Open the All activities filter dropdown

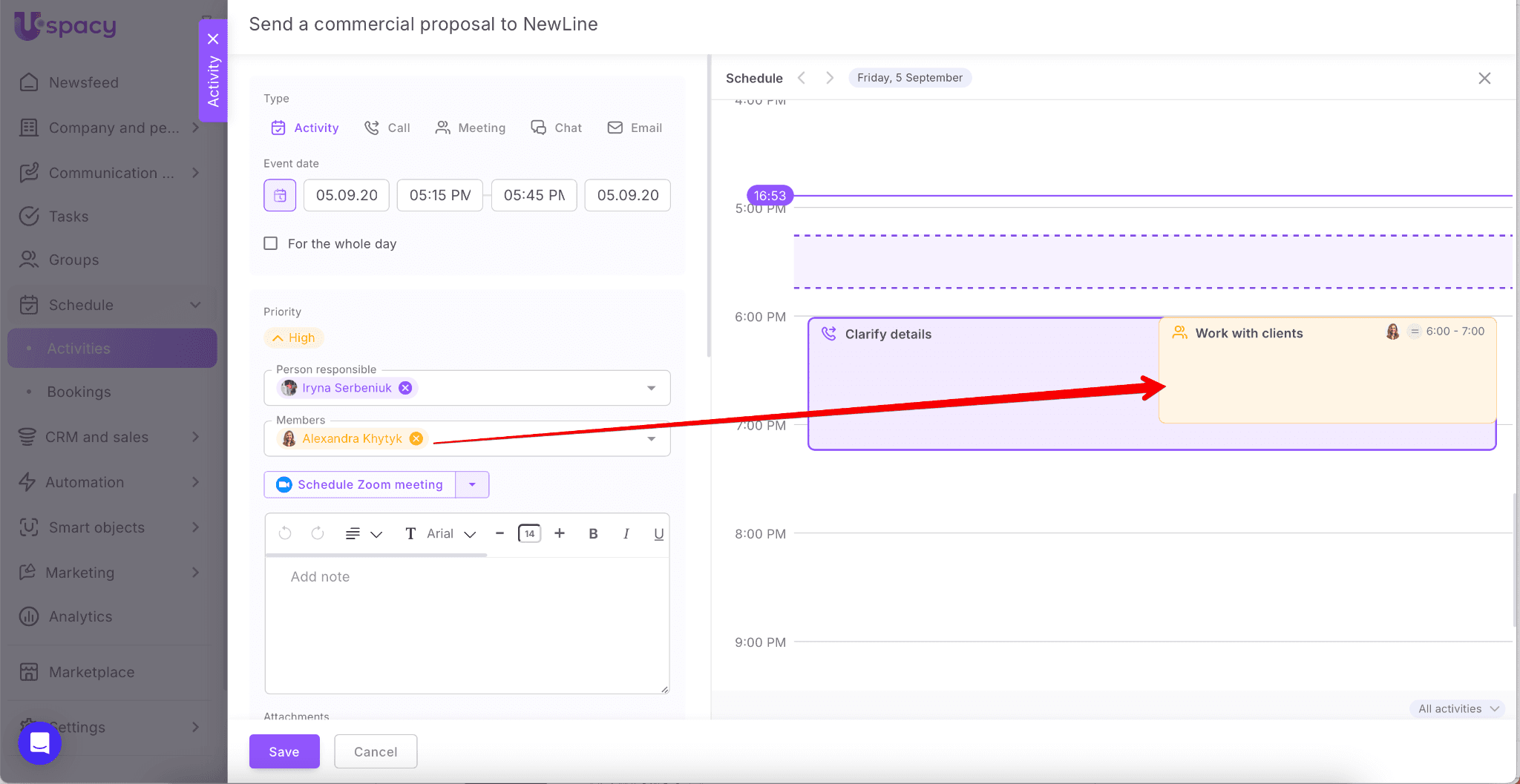pos(1458,708)
